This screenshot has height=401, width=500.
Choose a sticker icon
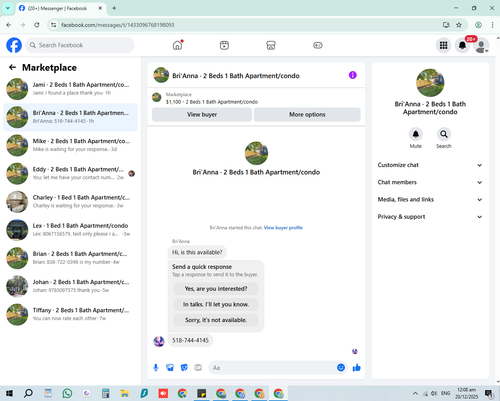coord(184,368)
